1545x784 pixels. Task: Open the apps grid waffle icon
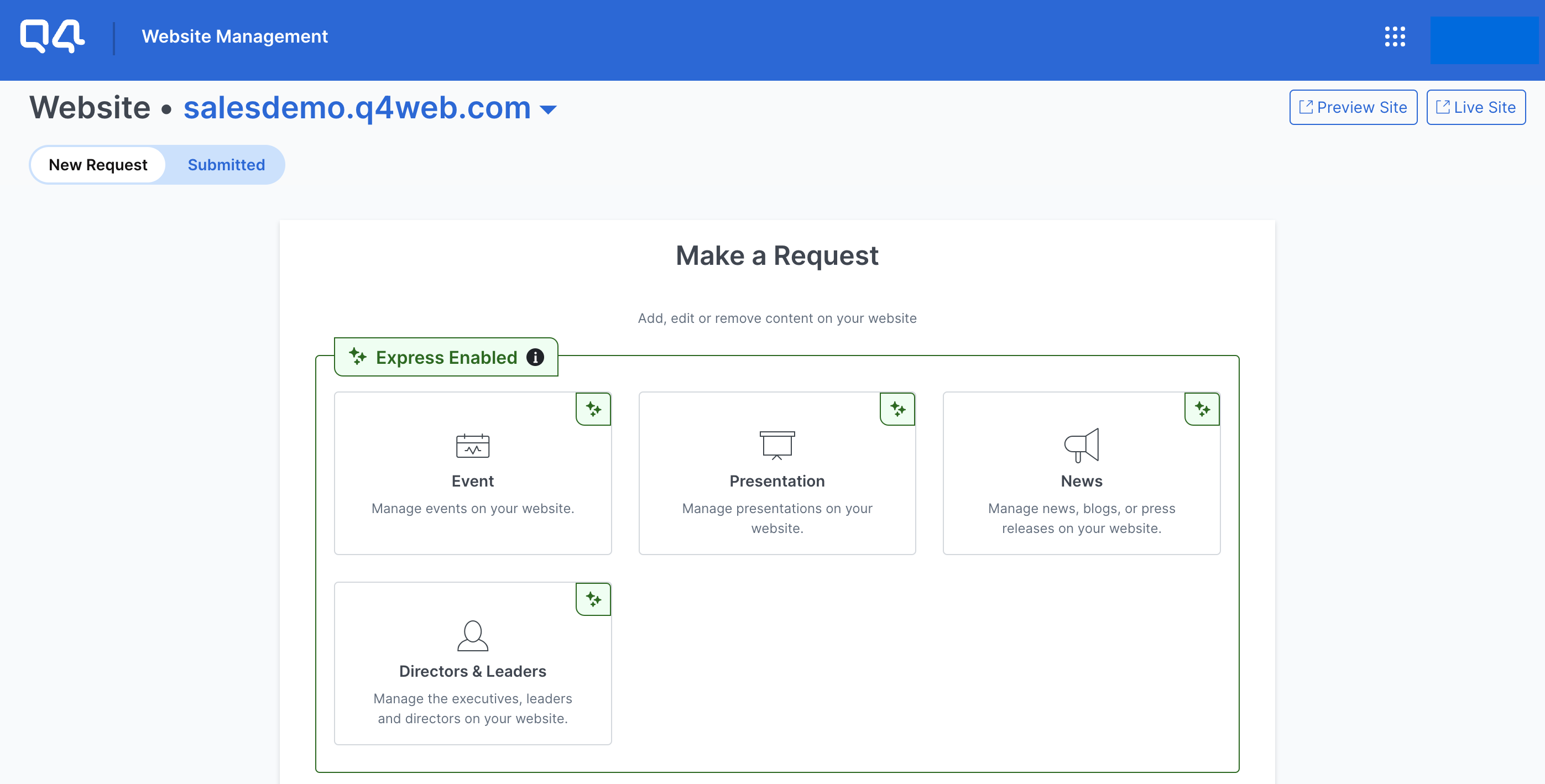coord(1396,36)
